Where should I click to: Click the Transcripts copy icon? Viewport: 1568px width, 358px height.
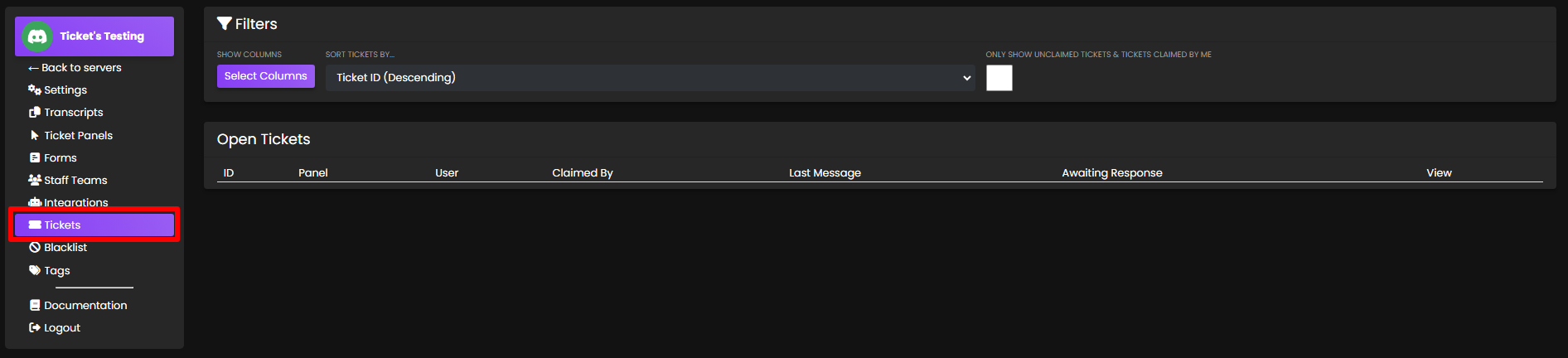[35, 112]
